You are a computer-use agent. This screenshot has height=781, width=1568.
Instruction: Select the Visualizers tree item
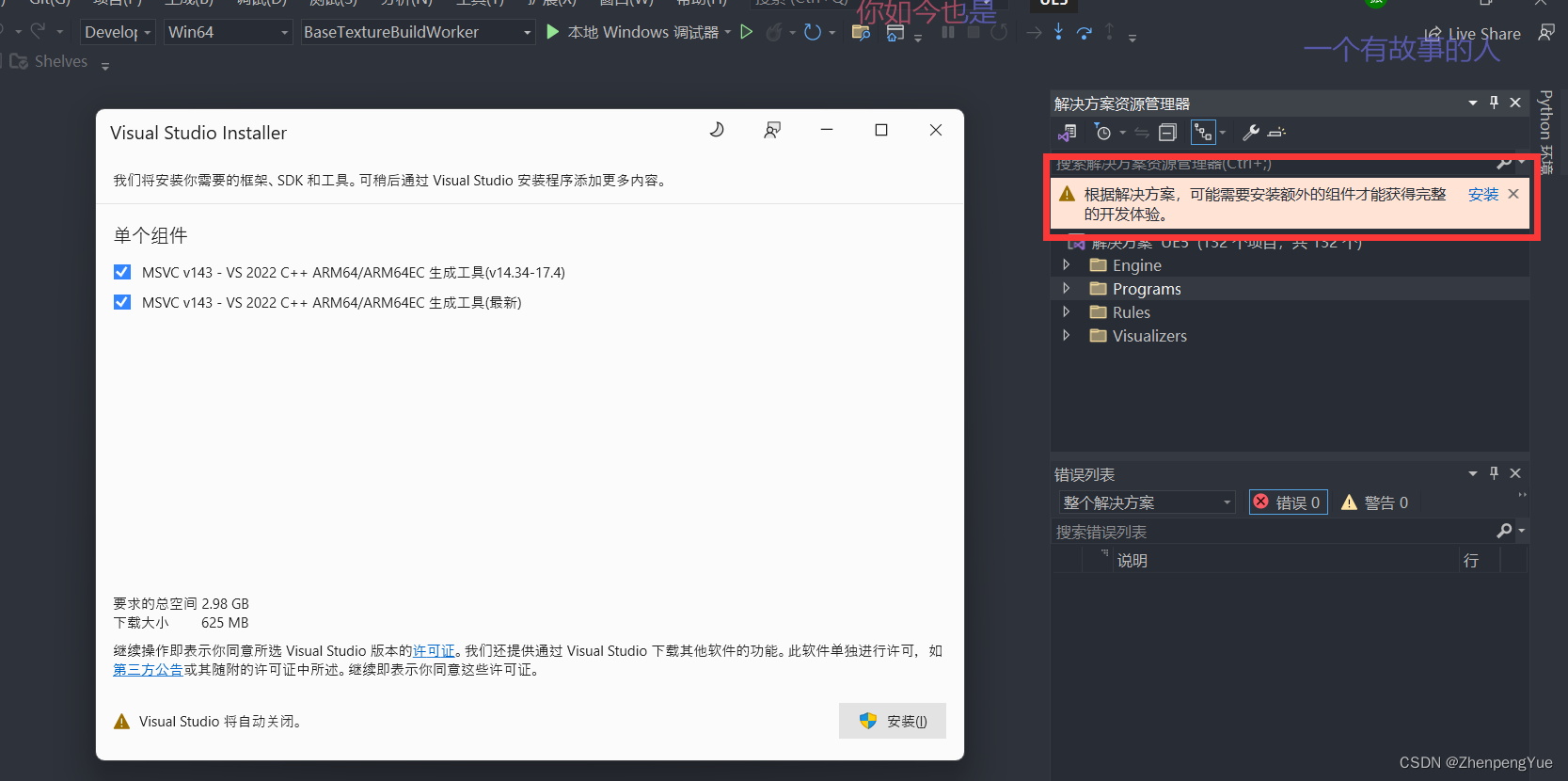click(1149, 336)
